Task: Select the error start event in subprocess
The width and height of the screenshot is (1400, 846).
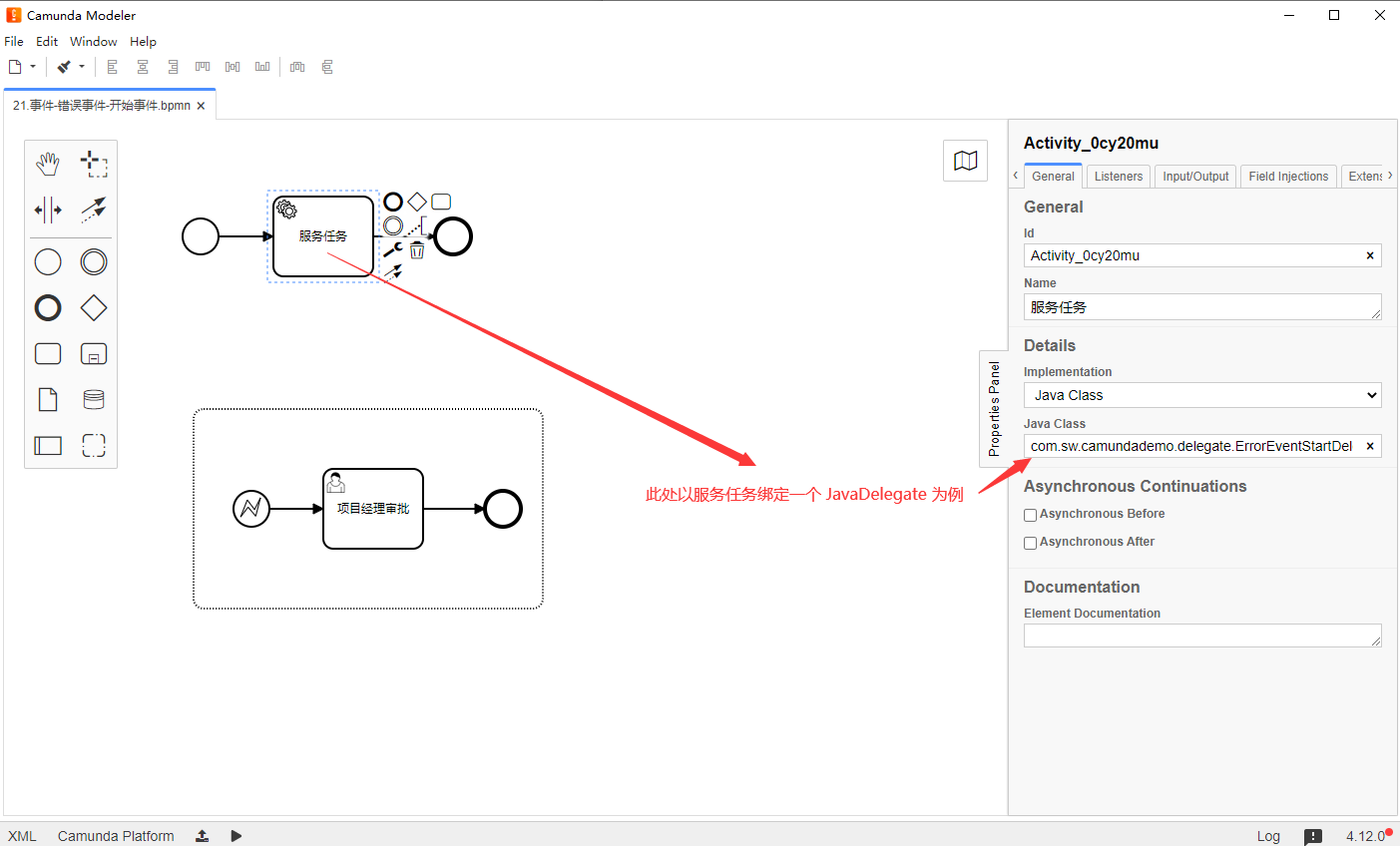Action: click(x=251, y=509)
